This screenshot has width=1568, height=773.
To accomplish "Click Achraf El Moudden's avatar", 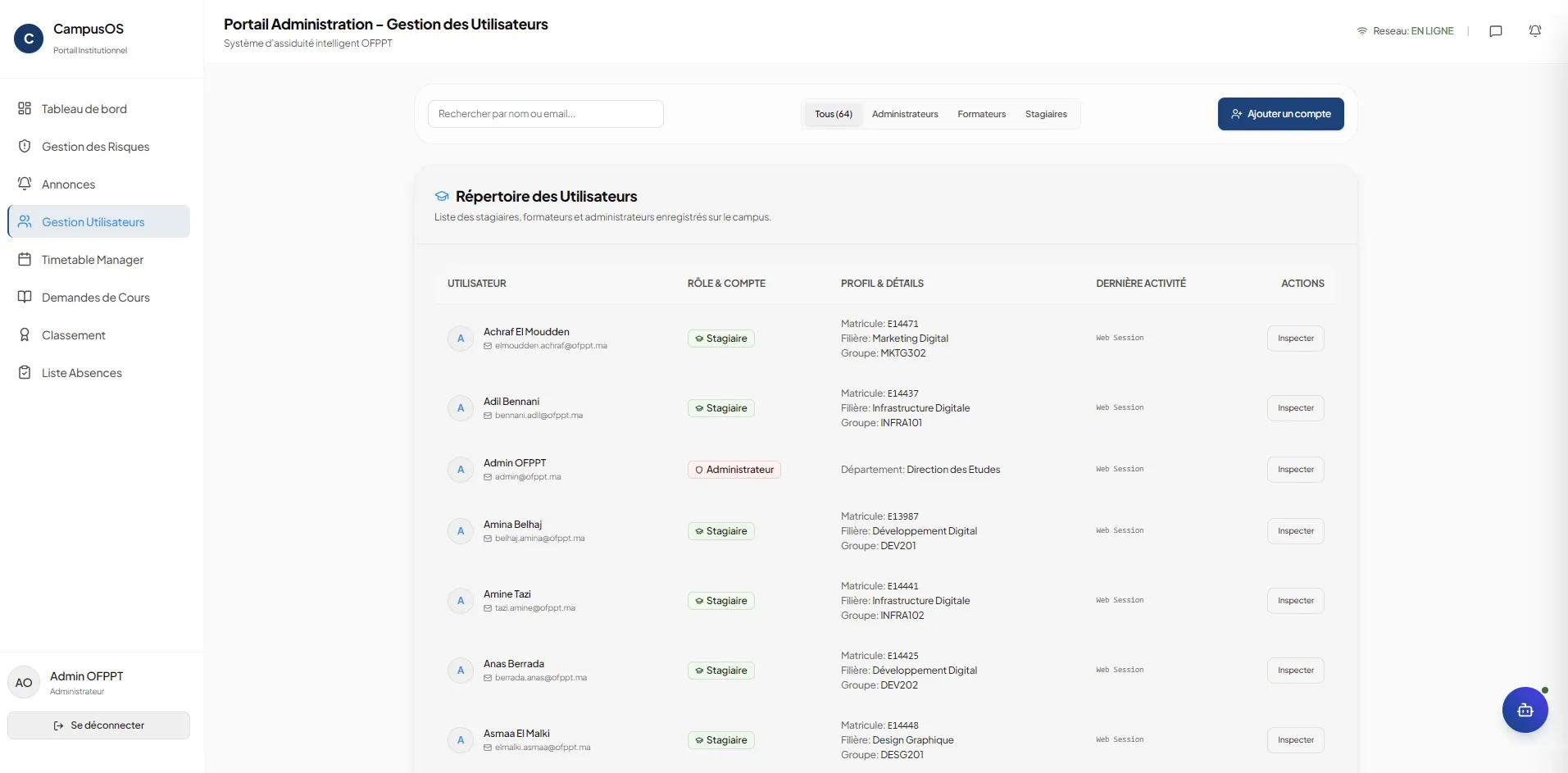I will (461, 339).
